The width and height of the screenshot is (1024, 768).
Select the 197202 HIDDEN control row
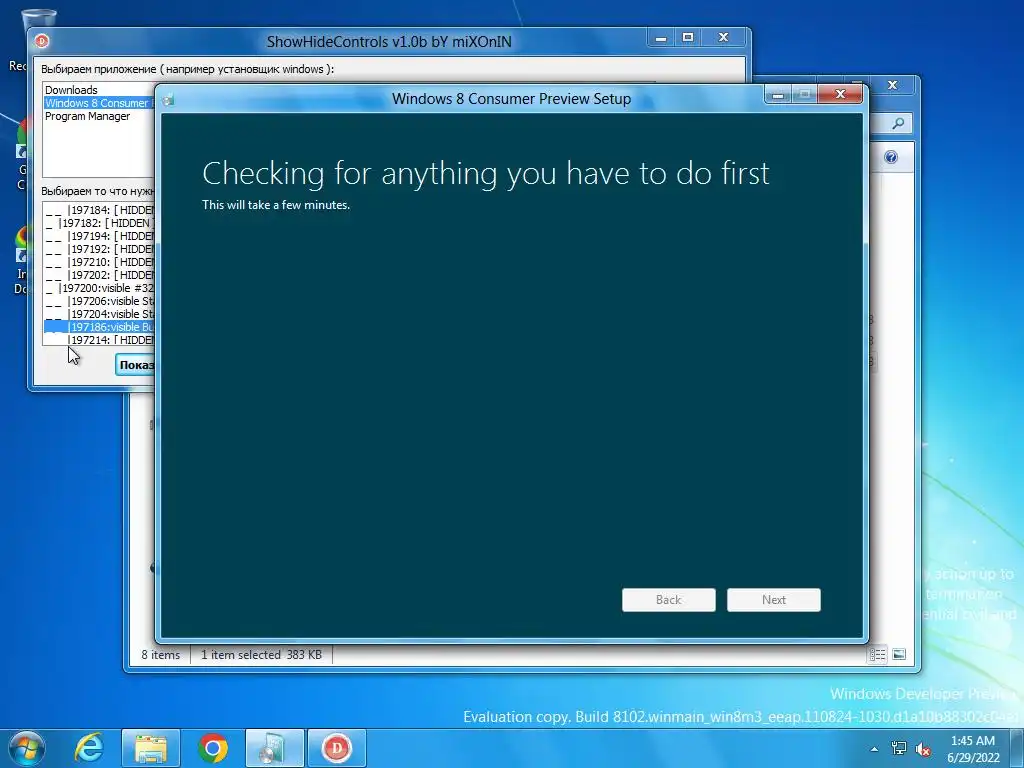(100, 275)
